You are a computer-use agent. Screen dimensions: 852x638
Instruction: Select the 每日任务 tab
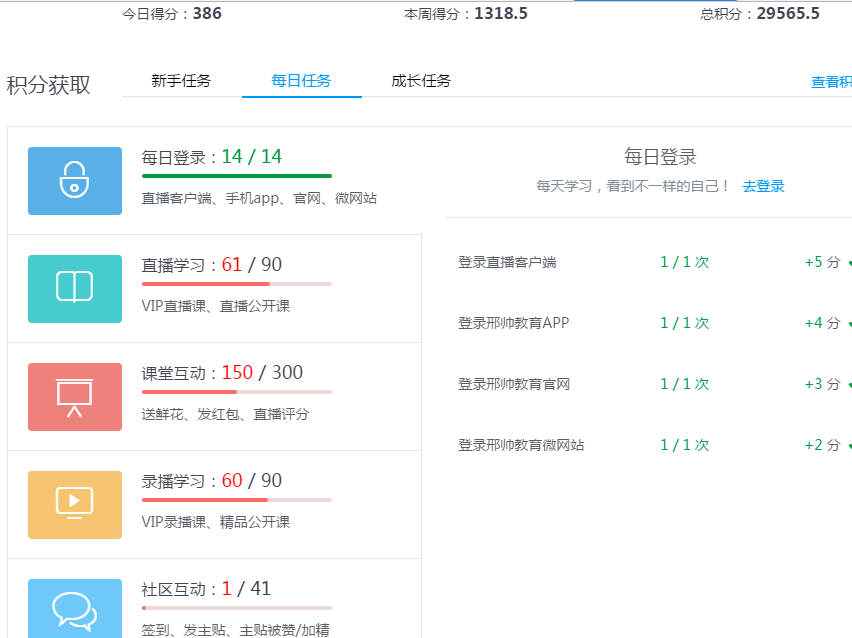(x=301, y=81)
